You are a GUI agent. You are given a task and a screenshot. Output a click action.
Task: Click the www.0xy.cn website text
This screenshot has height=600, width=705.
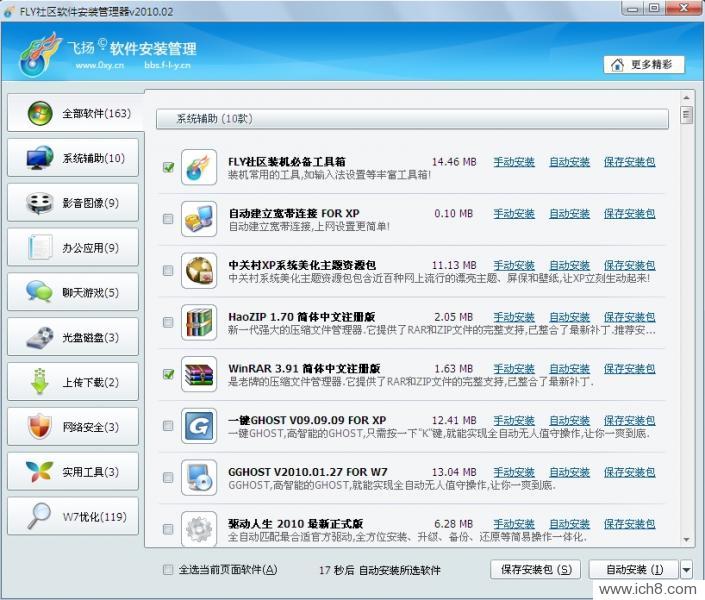click(100, 65)
